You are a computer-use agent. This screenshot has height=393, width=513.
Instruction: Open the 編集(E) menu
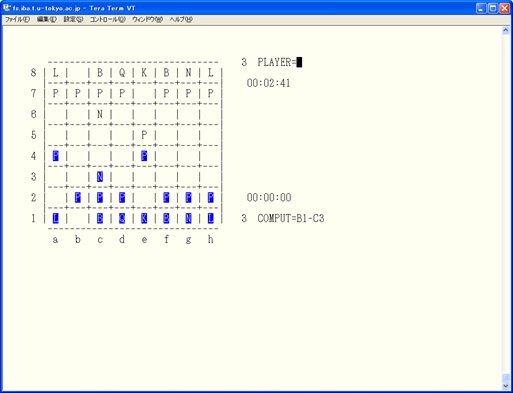coord(46,19)
